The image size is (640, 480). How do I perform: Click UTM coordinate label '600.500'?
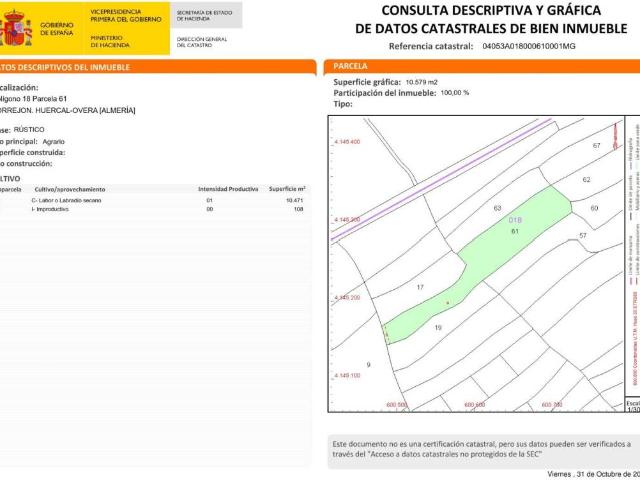click(x=397, y=404)
